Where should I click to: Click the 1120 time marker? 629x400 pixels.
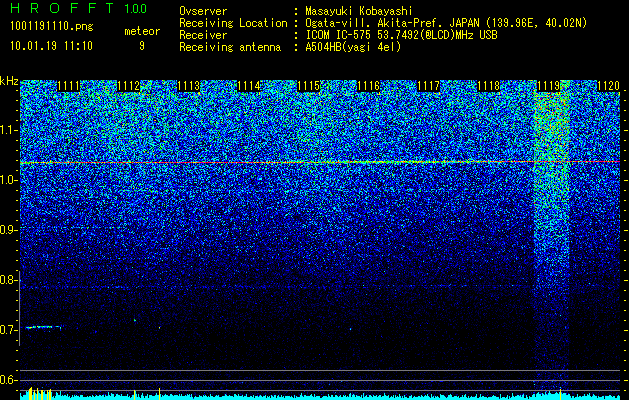609,86
